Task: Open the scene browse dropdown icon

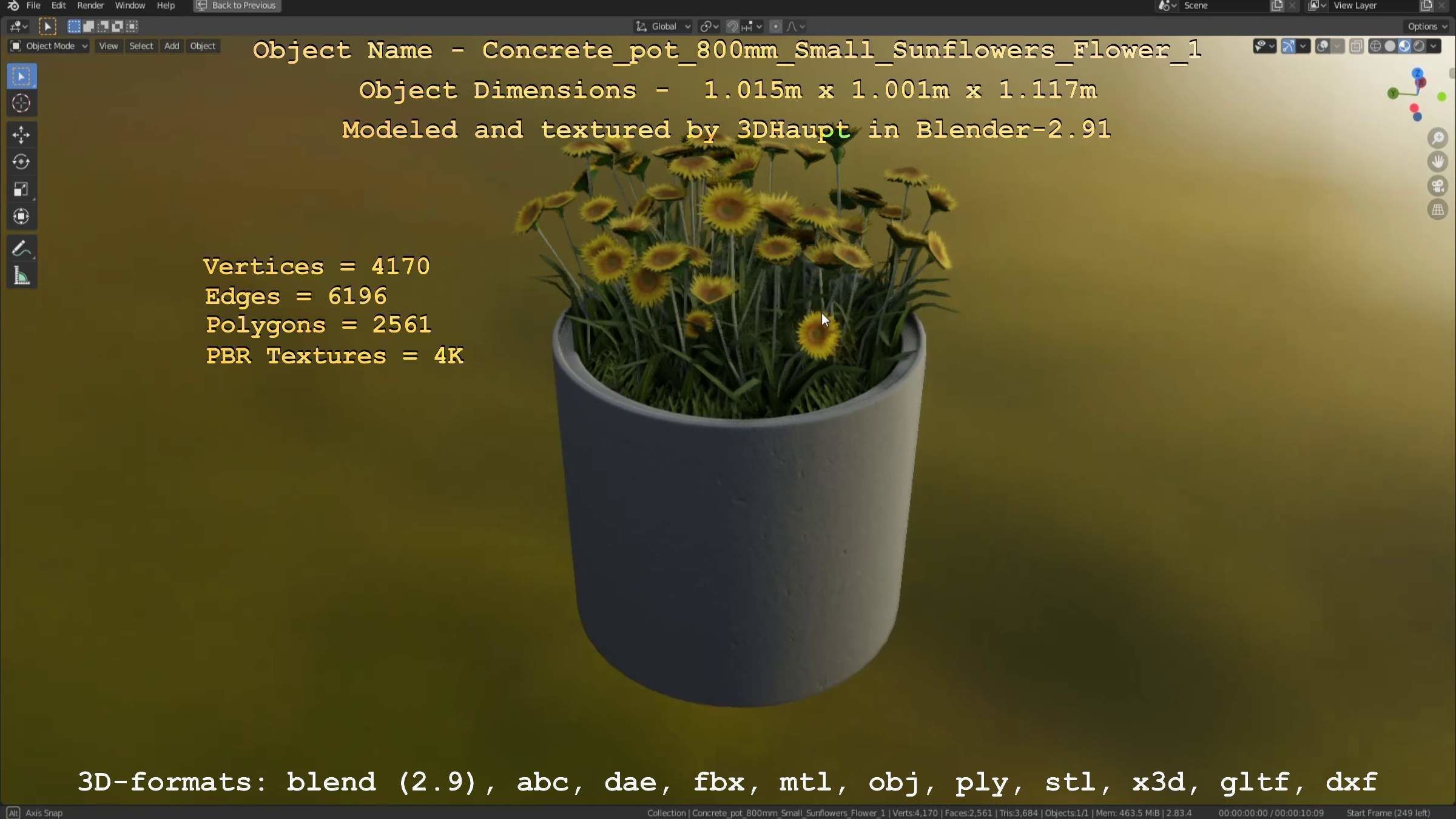Action: [1167, 5]
